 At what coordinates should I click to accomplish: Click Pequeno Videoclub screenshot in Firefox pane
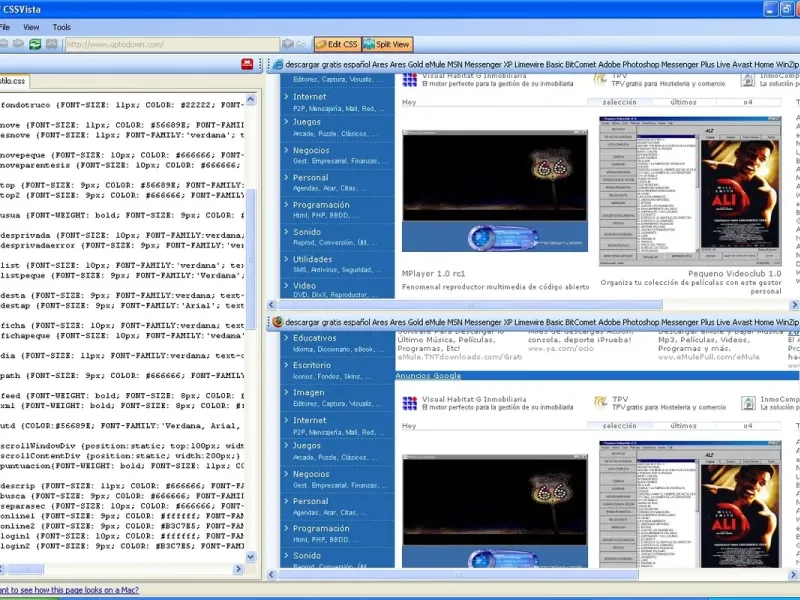[690, 504]
